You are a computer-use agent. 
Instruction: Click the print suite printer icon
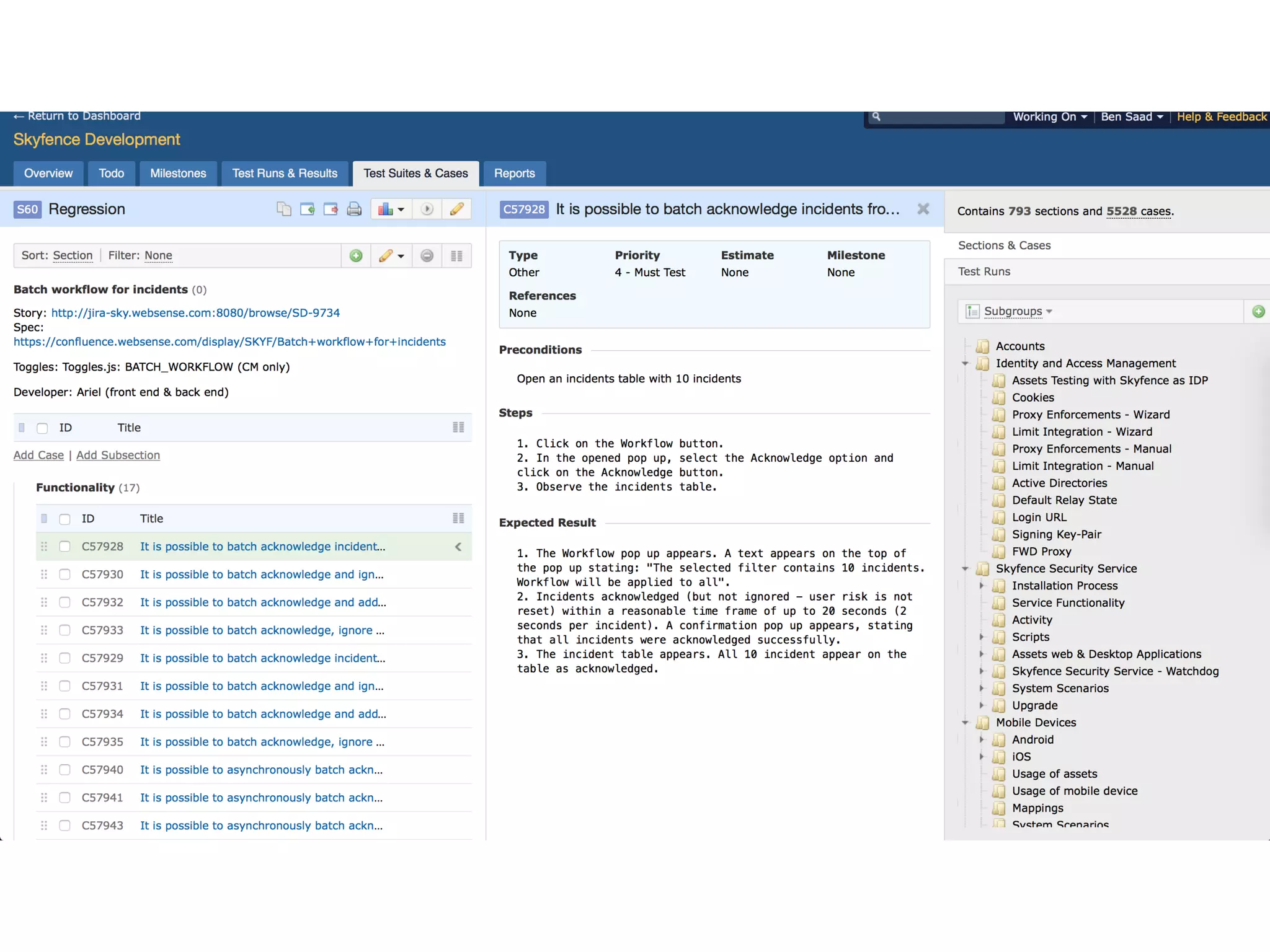(354, 209)
